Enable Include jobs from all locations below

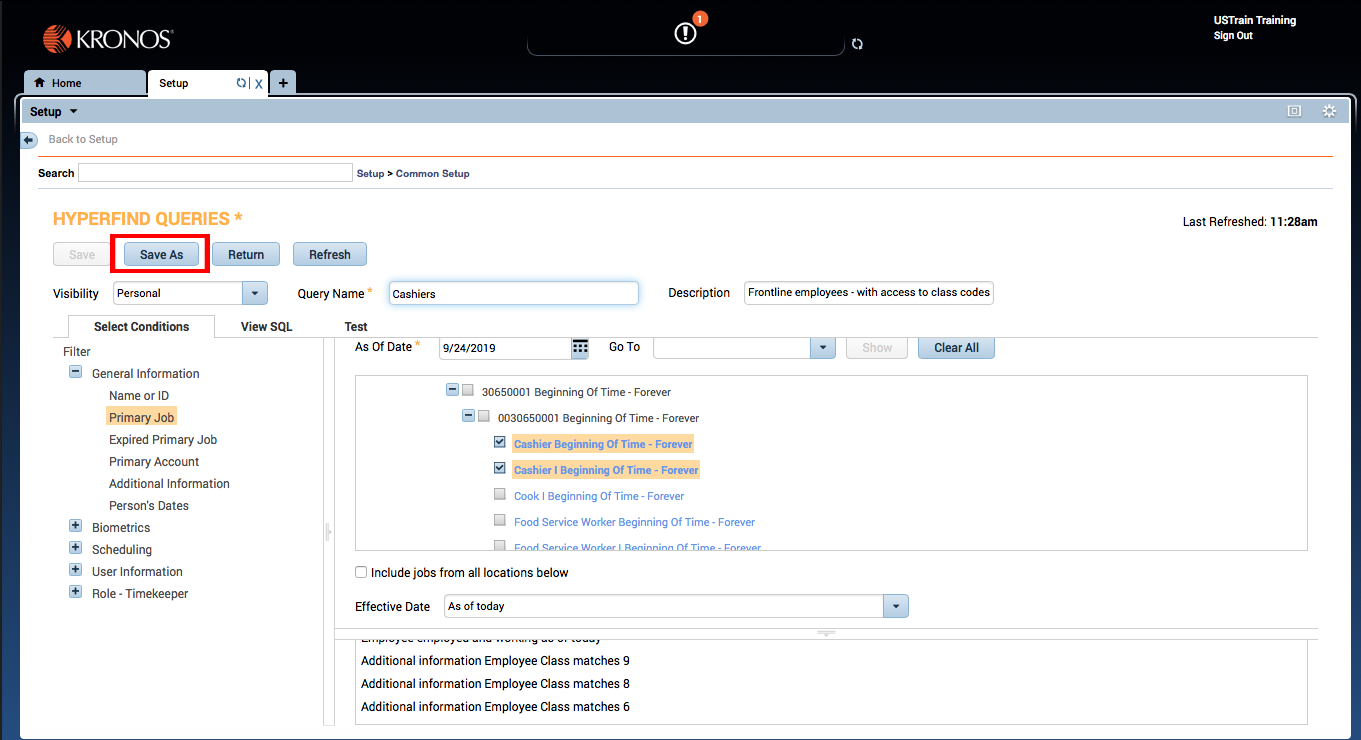point(361,573)
